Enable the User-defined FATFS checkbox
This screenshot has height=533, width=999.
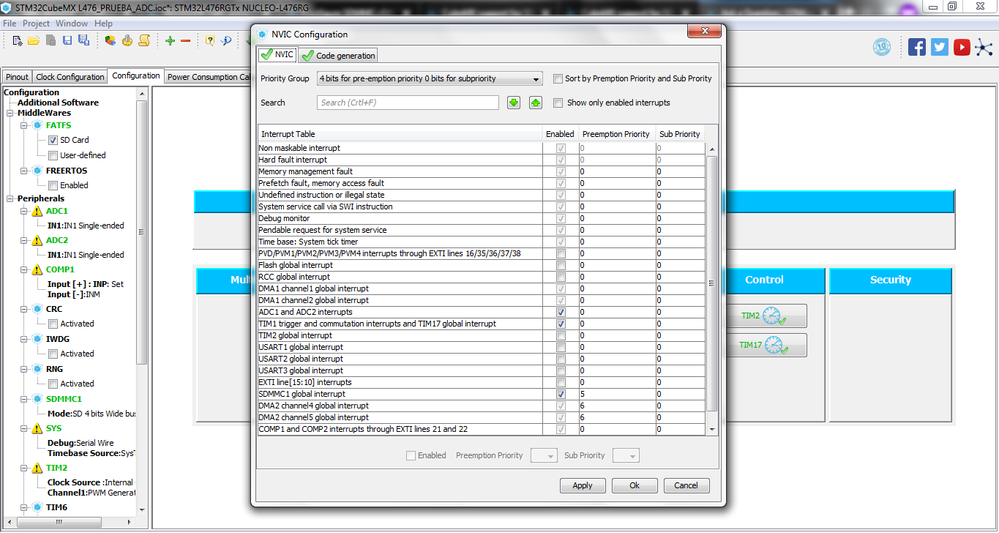53,155
